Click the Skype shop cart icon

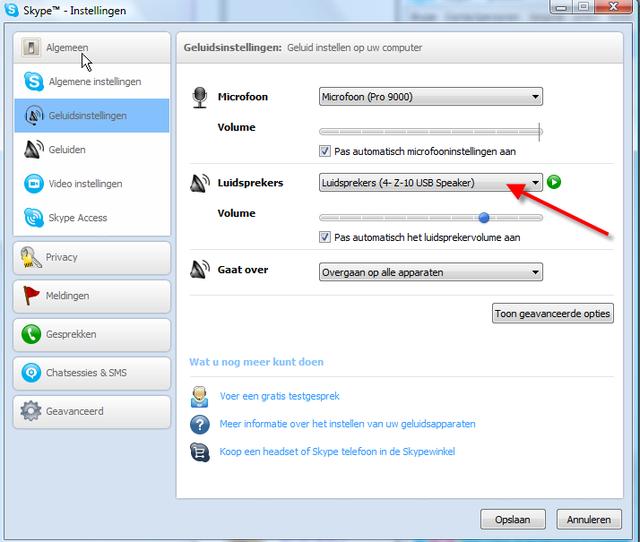[200, 452]
